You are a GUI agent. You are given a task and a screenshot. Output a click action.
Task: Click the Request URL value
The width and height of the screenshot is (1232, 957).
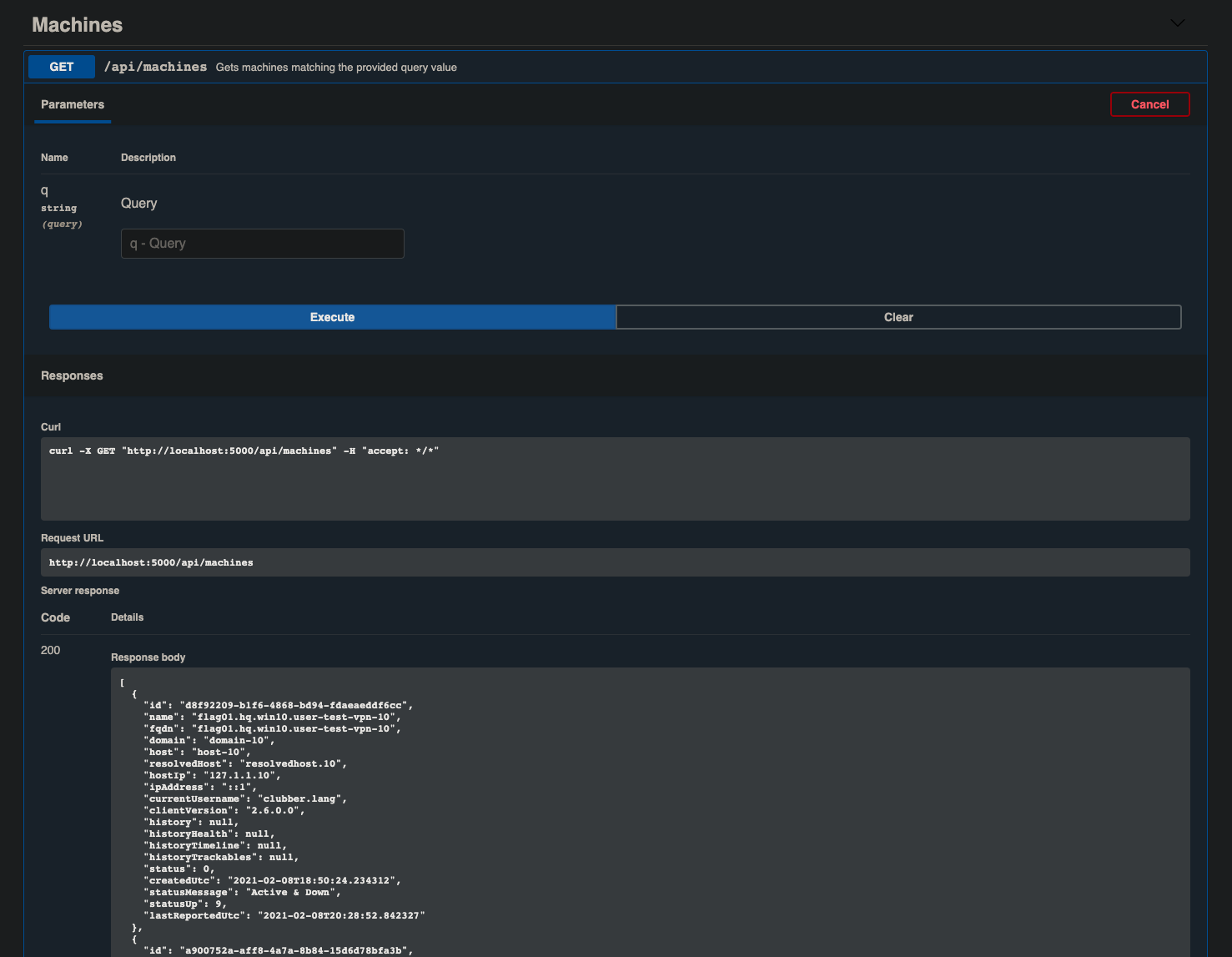click(x=152, y=562)
